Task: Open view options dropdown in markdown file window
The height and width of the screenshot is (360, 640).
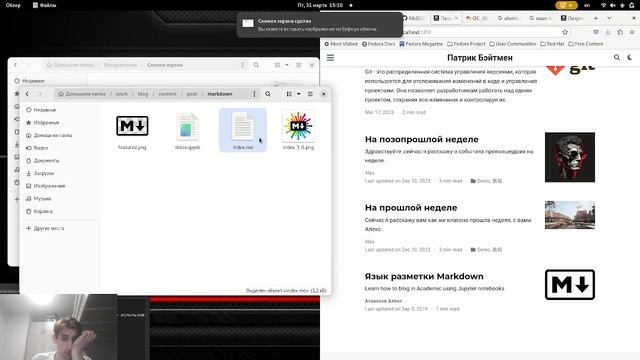Action: pyautogui.click(x=299, y=94)
